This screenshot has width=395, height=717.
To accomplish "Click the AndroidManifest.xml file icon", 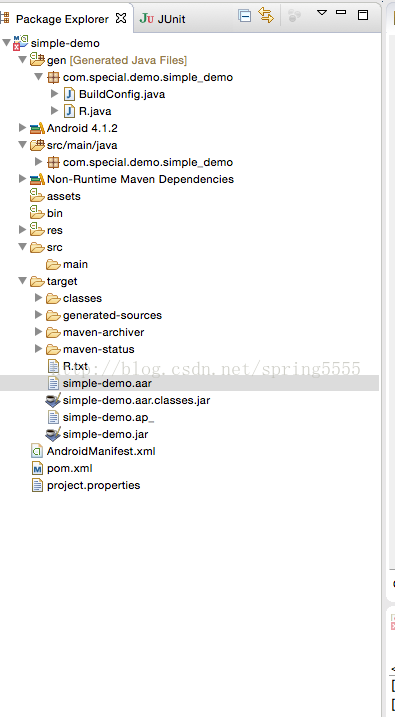I will click(37, 451).
